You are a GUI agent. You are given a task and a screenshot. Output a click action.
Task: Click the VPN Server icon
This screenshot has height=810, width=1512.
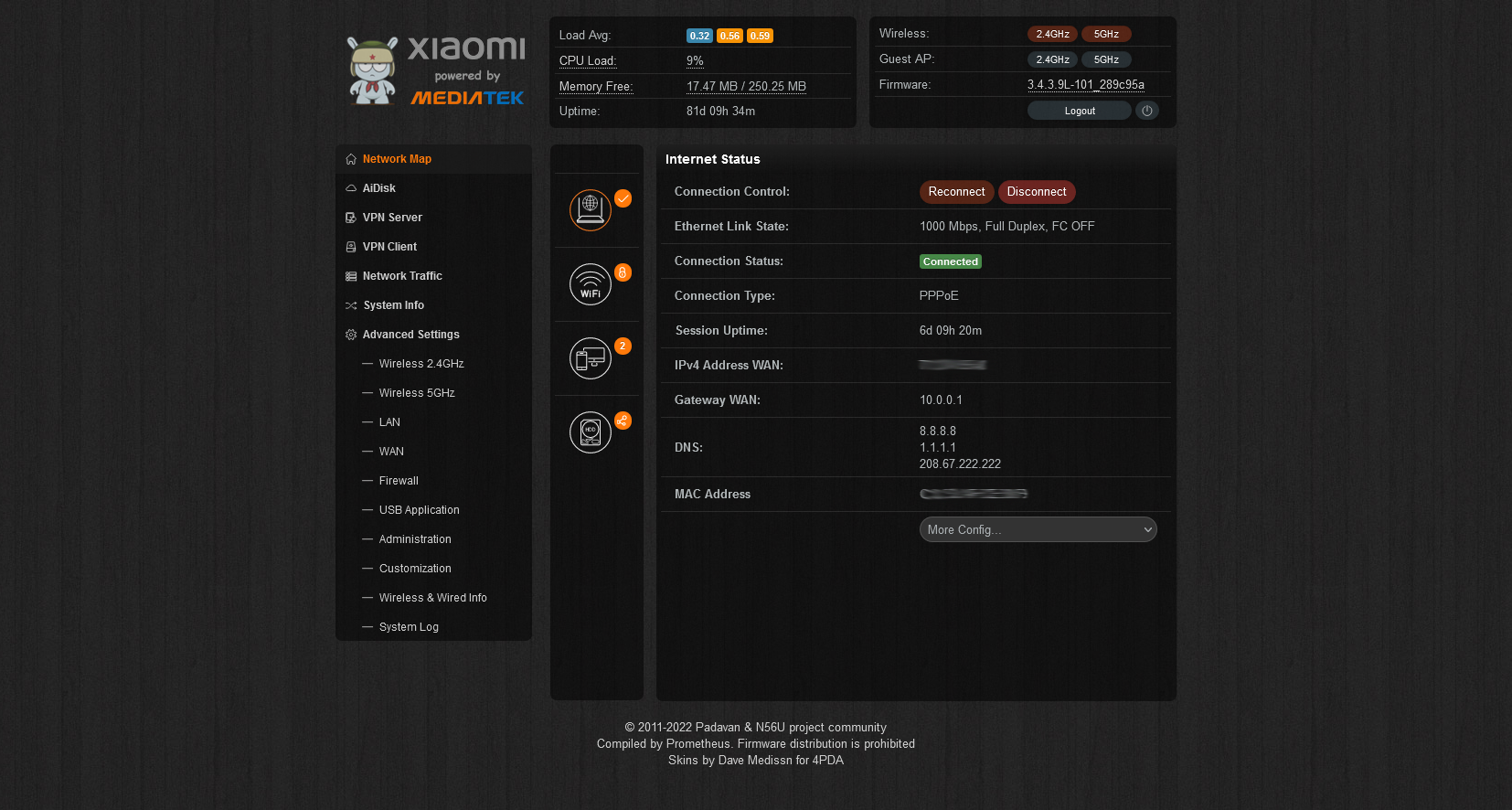click(351, 218)
